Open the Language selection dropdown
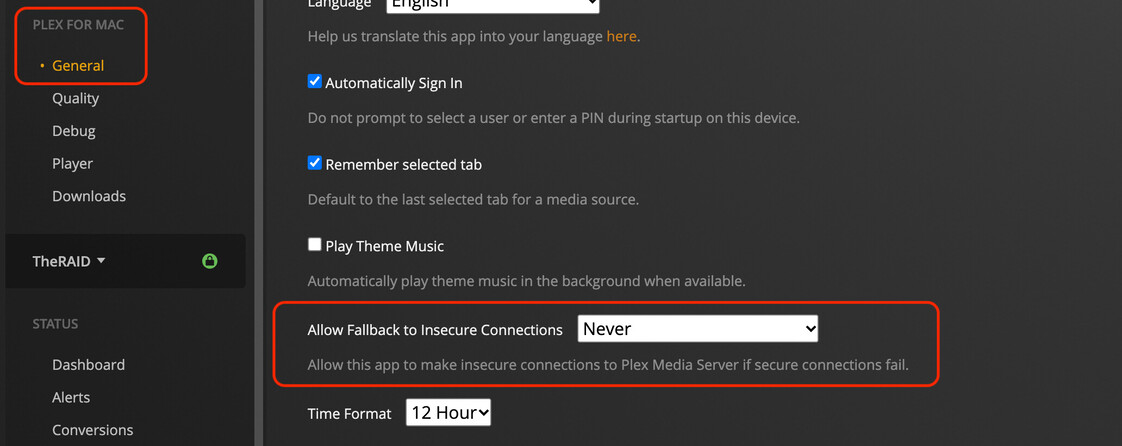The height and width of the screenshot is (446, 1122). (492, 5)
